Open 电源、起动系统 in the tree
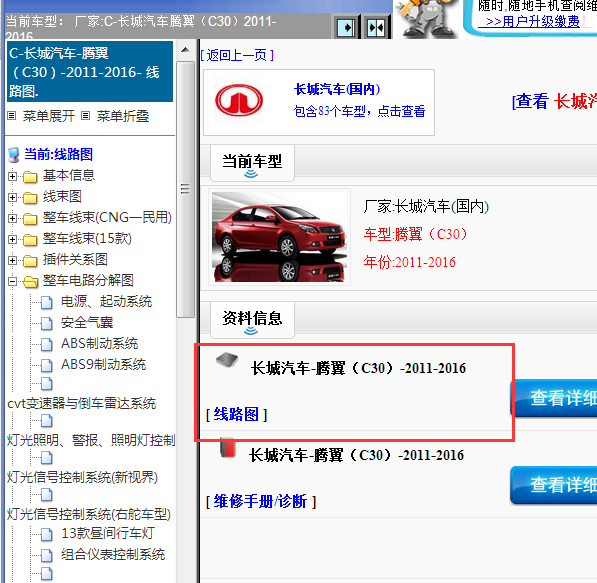This screenshot has height=583, width=597. click(107, 302)
